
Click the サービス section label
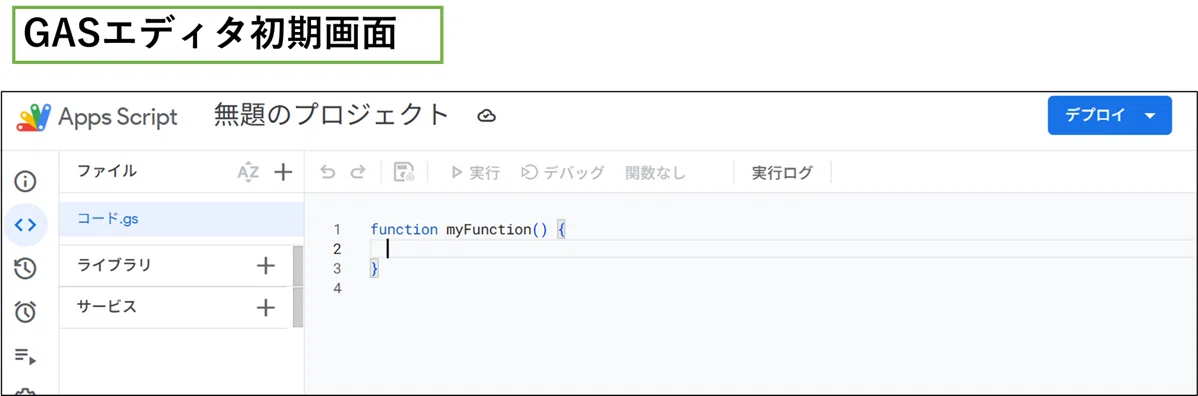[x=107, y=307]
